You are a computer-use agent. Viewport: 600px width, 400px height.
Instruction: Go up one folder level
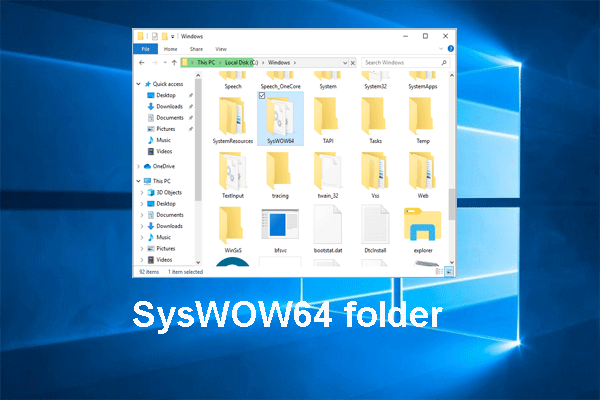pyautogui.click(x=174, y=62)
